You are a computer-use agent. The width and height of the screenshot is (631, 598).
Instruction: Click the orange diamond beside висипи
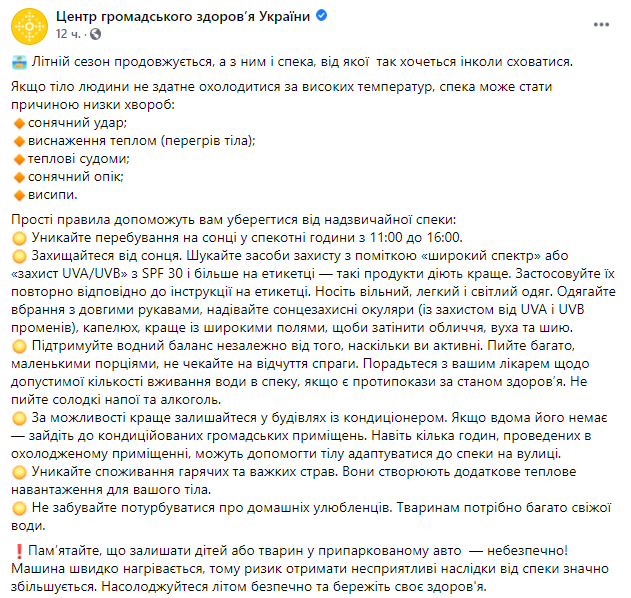pos(20,195)
